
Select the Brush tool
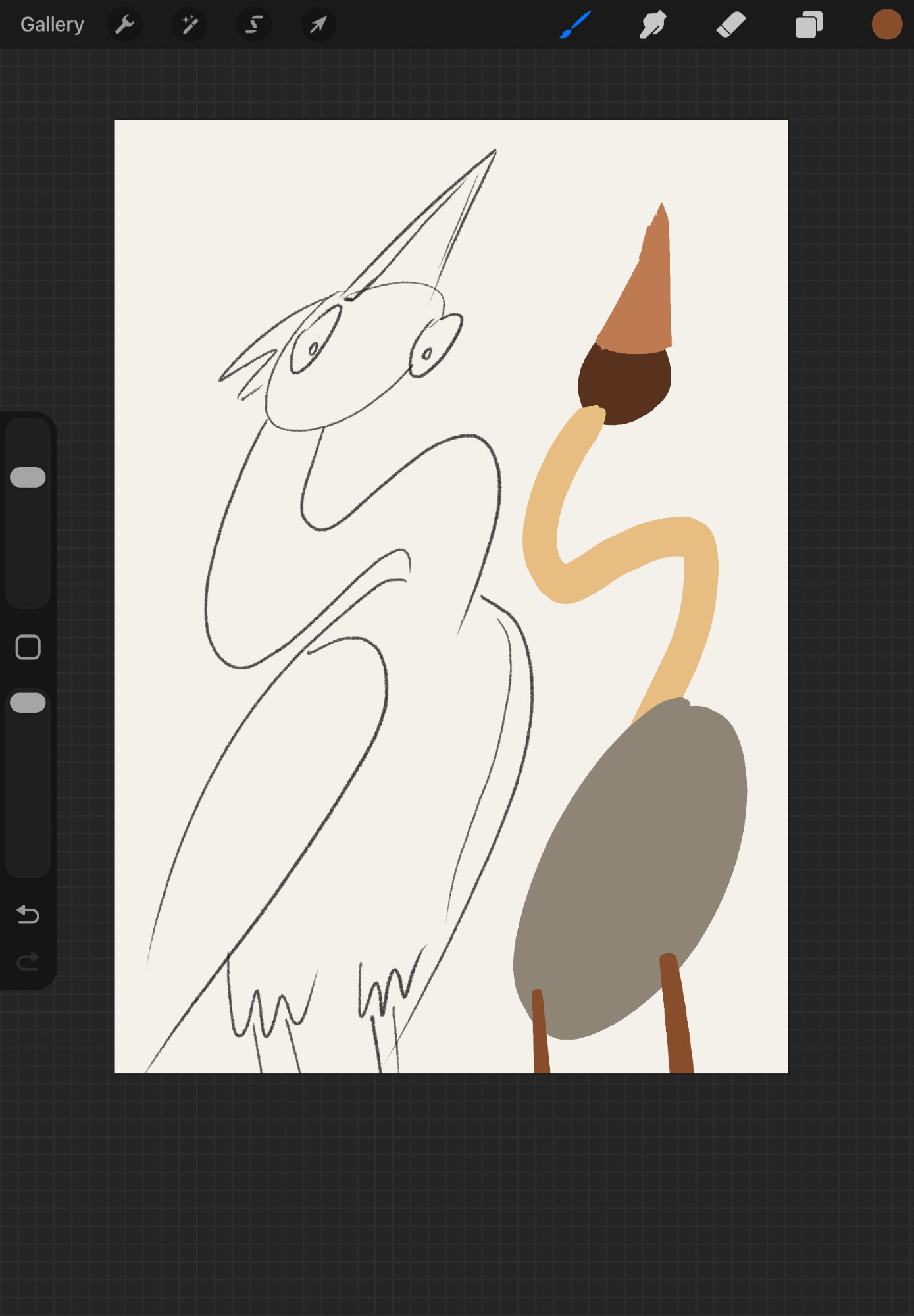[575, 25]
